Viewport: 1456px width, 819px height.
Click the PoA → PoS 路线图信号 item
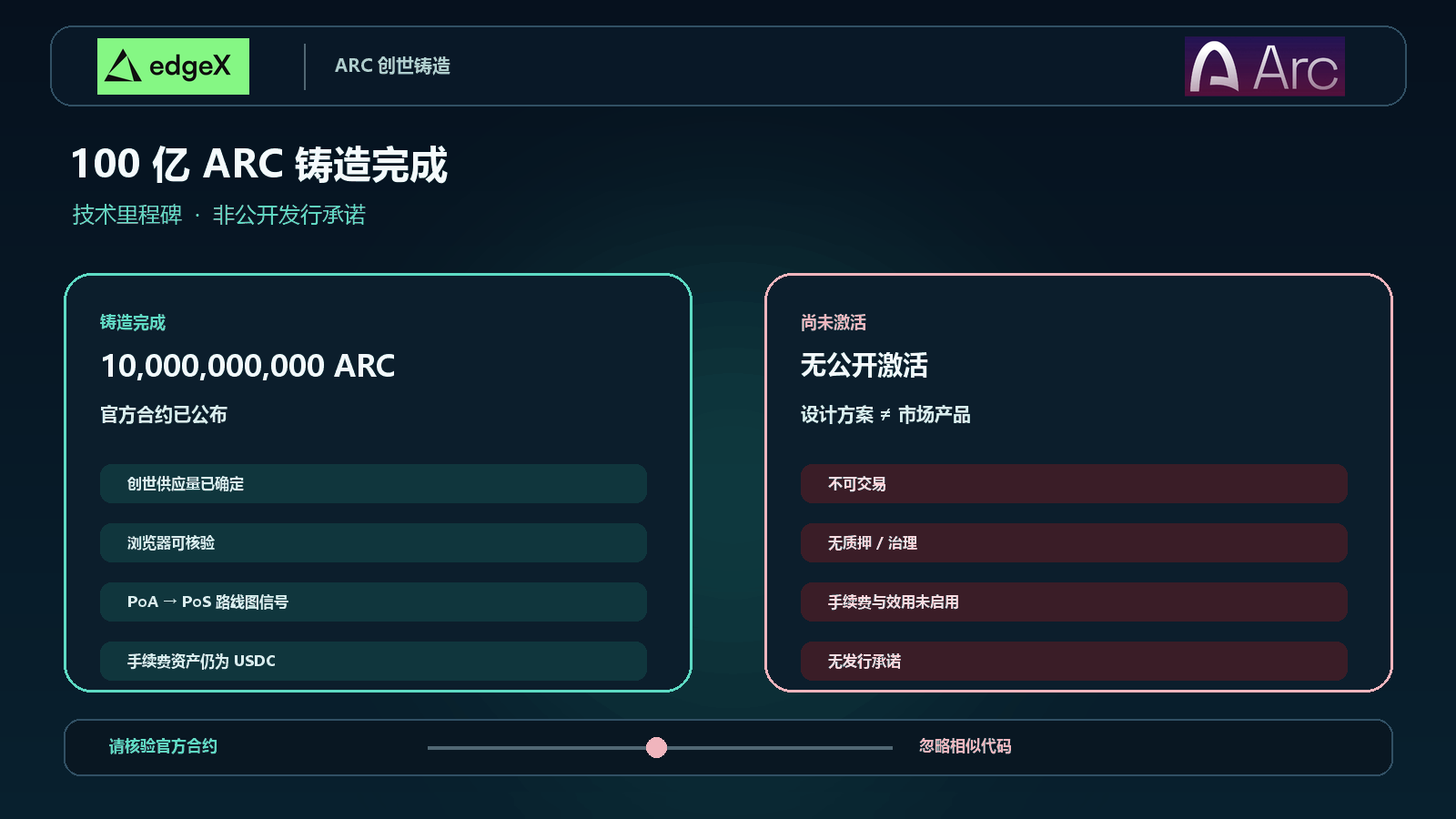(x=373, y=602)
